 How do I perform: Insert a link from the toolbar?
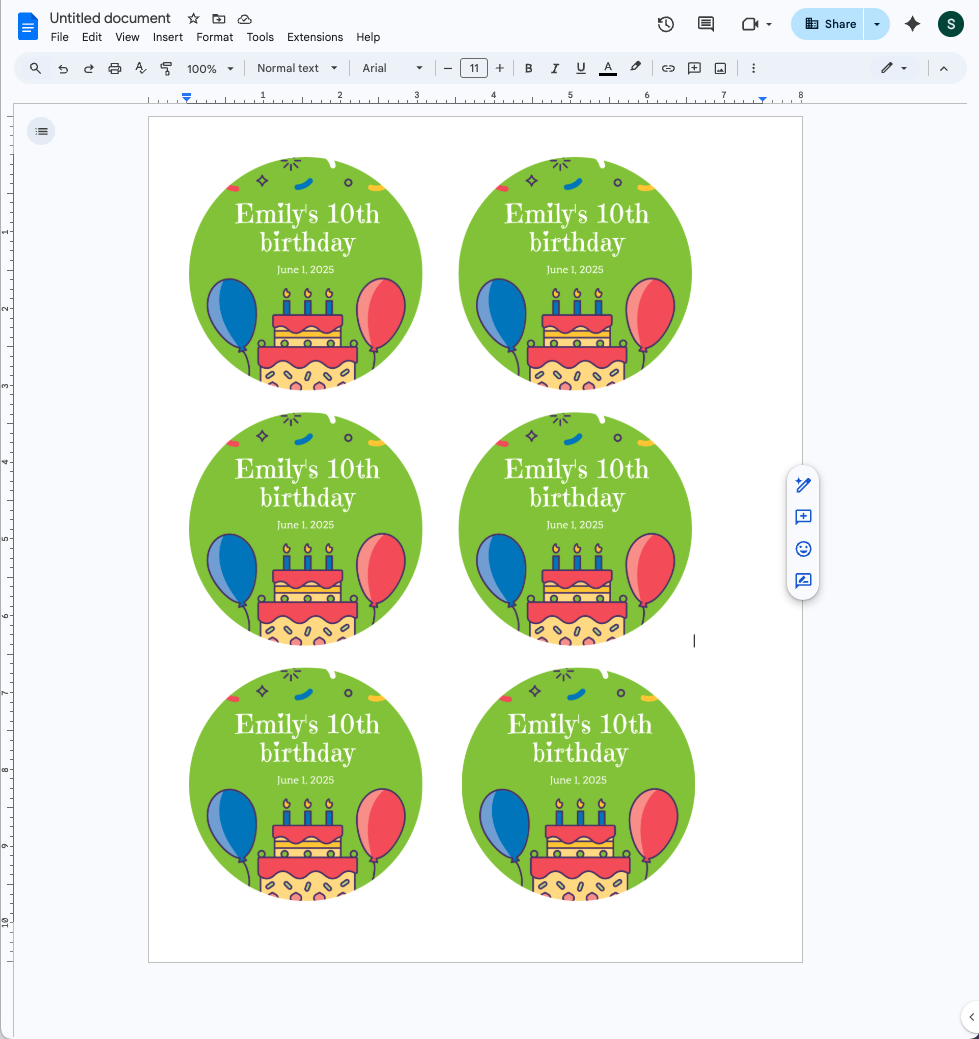(667, 68)
